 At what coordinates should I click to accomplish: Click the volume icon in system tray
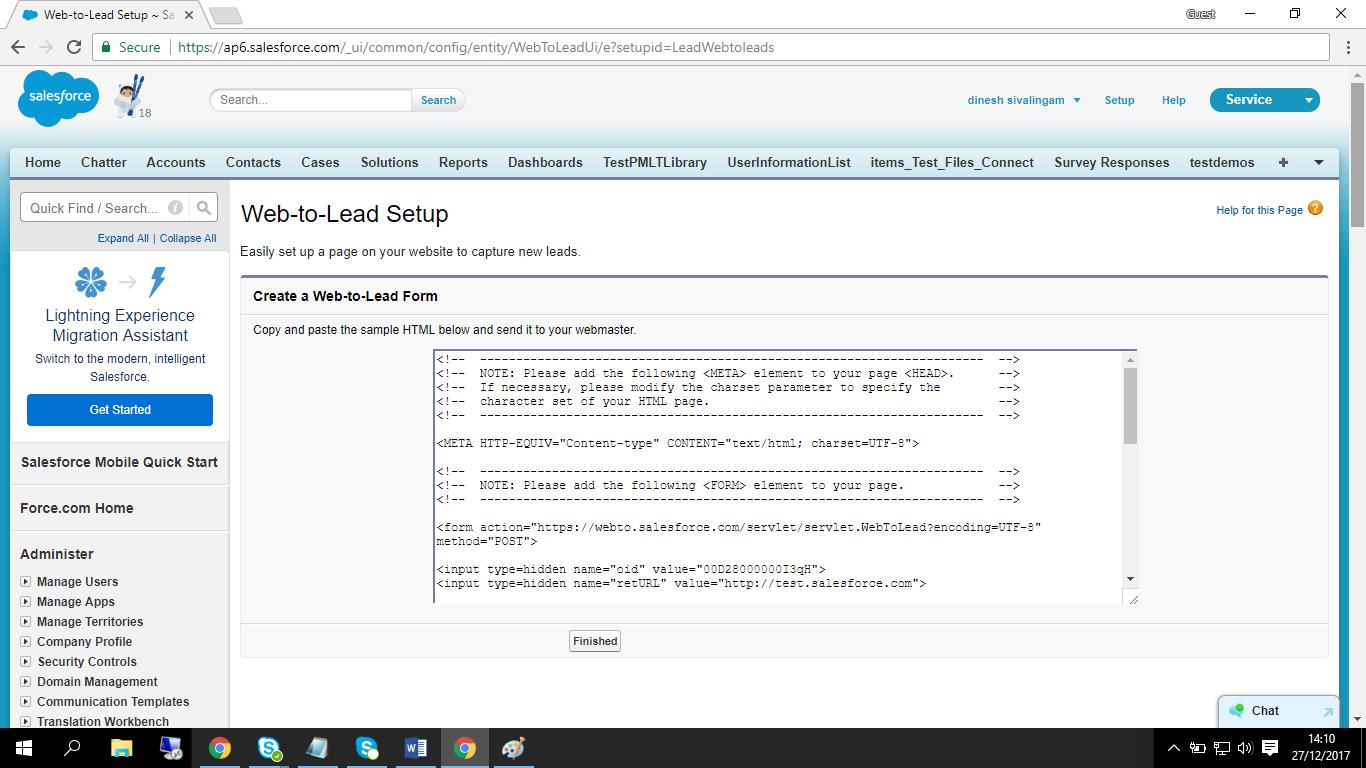tap(1245, 748)
